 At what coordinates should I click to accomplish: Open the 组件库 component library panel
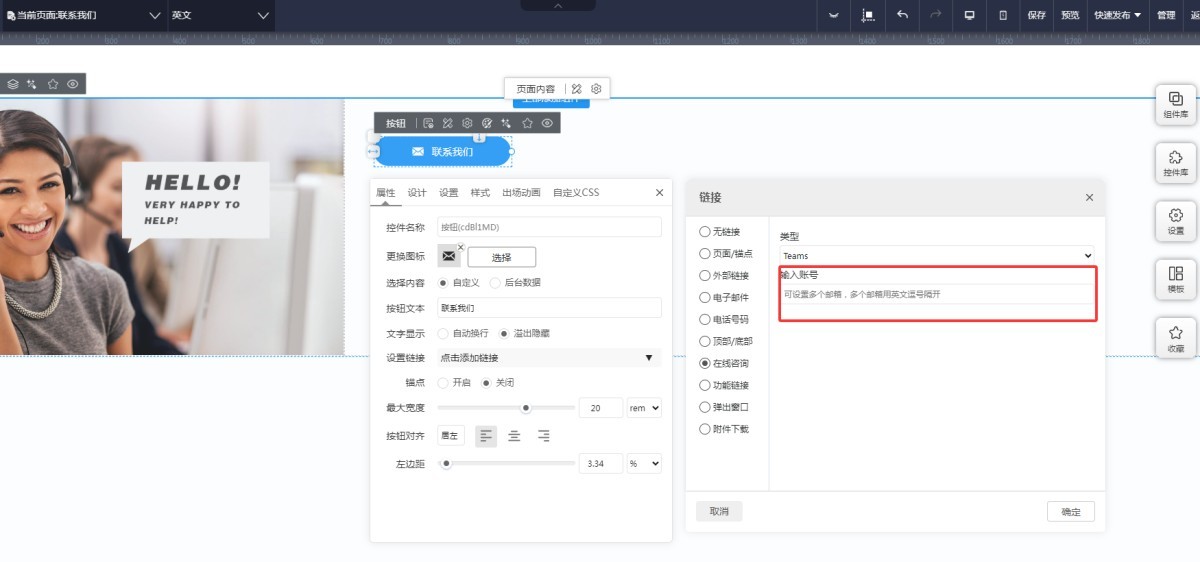1175,104
